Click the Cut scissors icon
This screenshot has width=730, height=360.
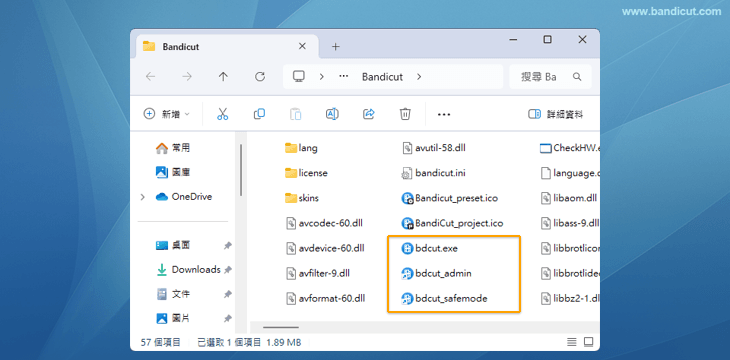tap(223, 114)
